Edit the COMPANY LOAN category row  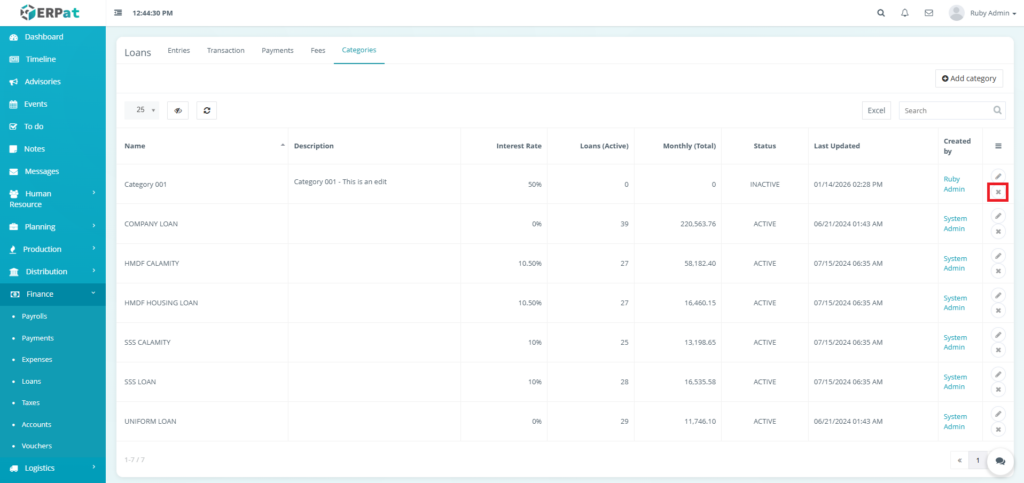[x=997, y=216]
